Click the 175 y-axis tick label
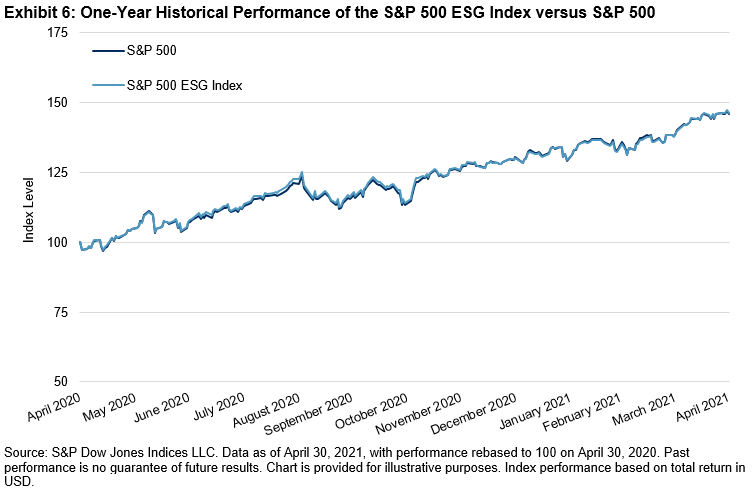The width and height of the screenshot is (752, 495). click(x=57, y=32)
